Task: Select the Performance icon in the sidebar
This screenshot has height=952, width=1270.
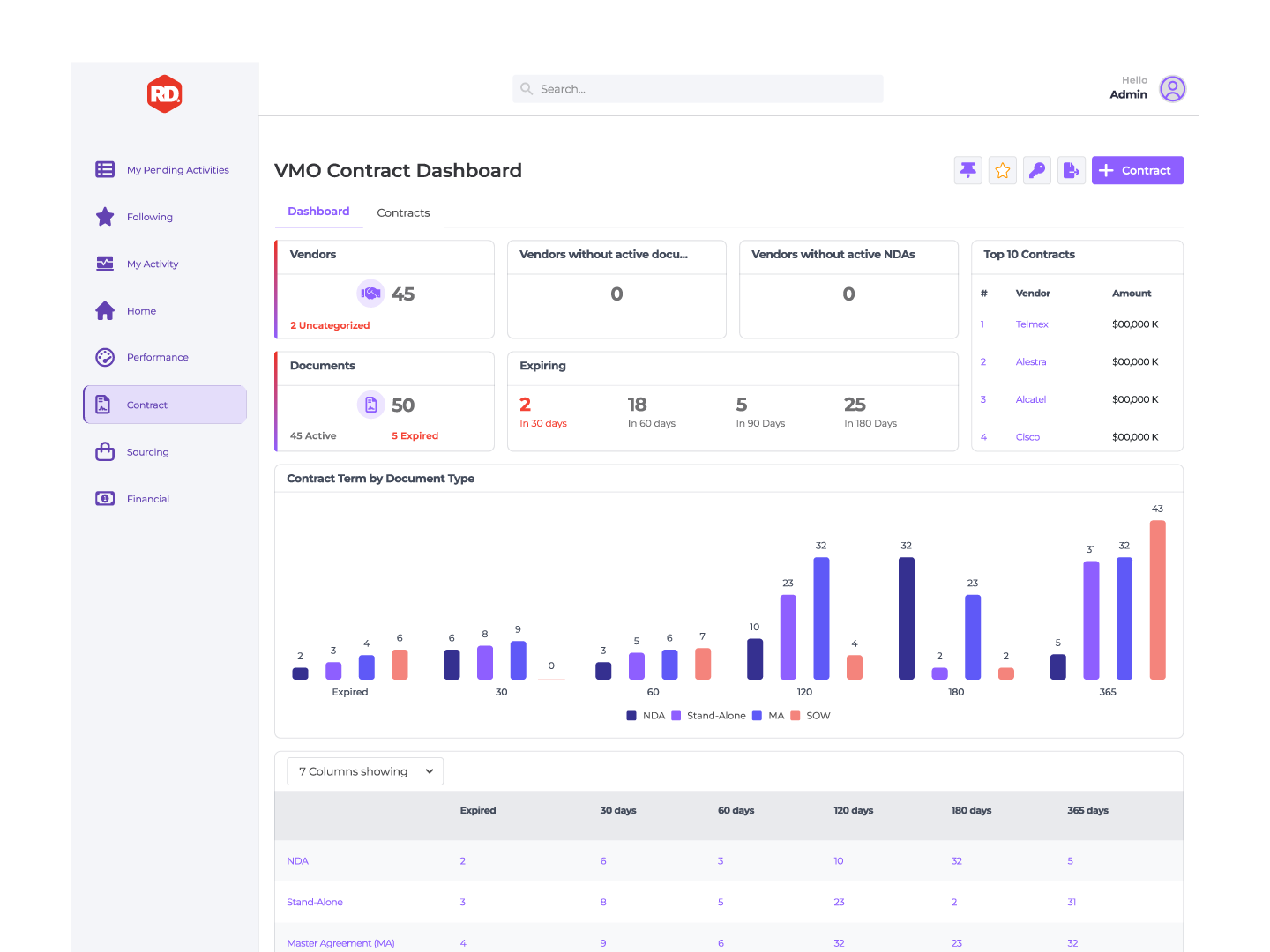Action: [105, 357]
